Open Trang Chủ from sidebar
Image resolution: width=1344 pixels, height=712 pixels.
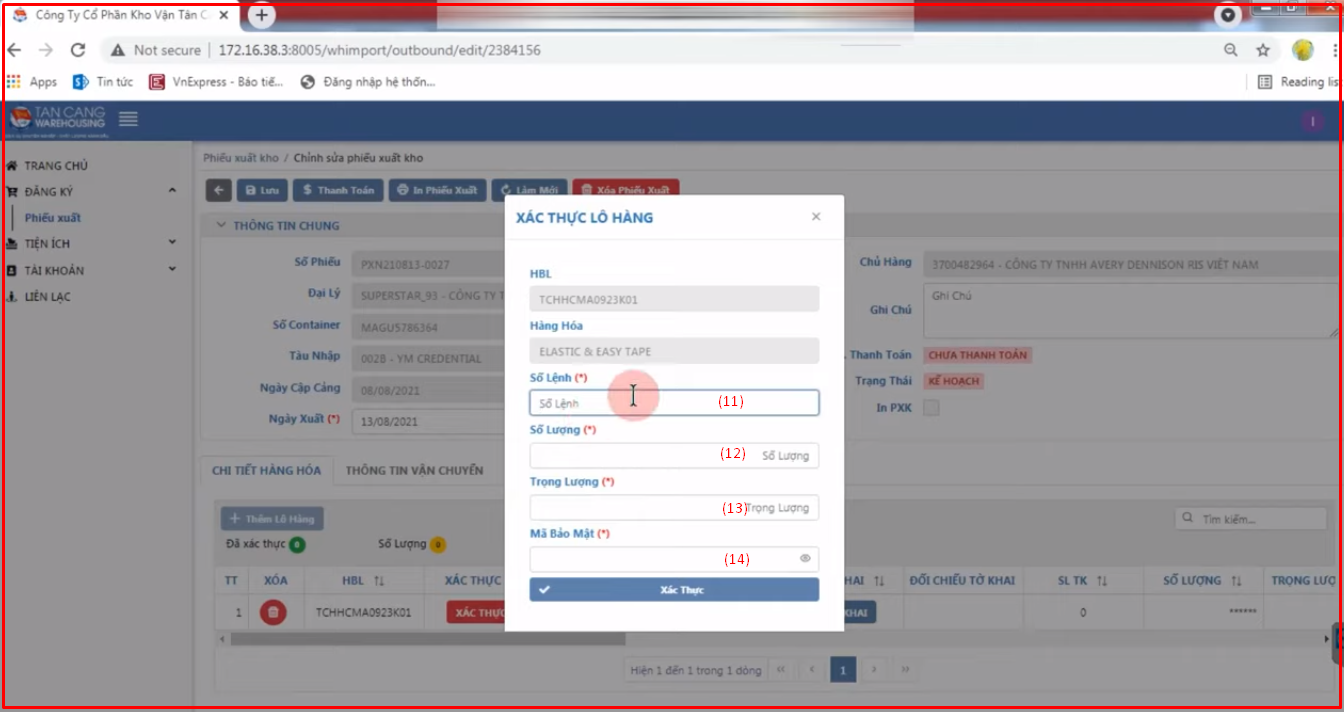56,166
